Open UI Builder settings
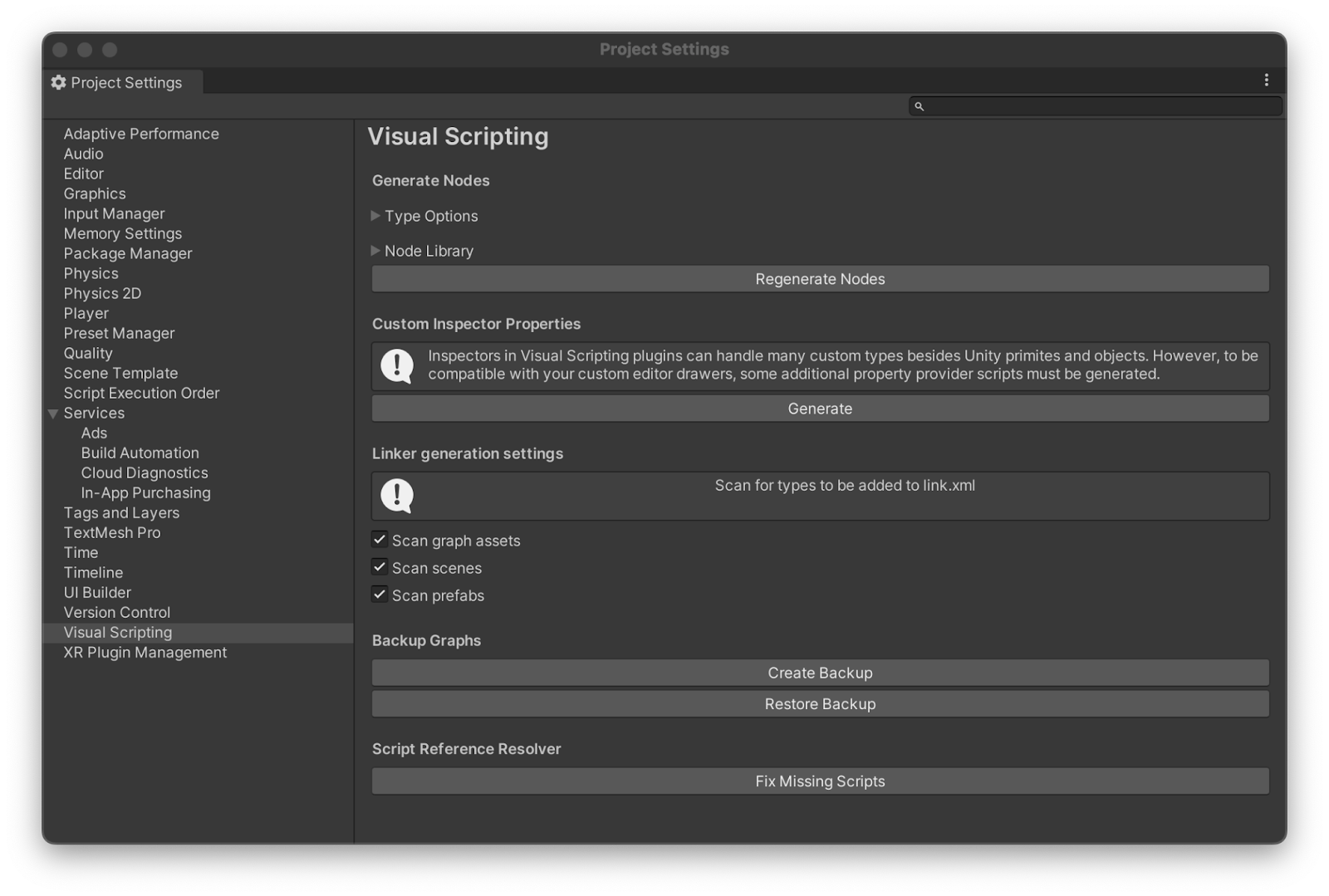The image size is (1329, 896). pos(97,592)
